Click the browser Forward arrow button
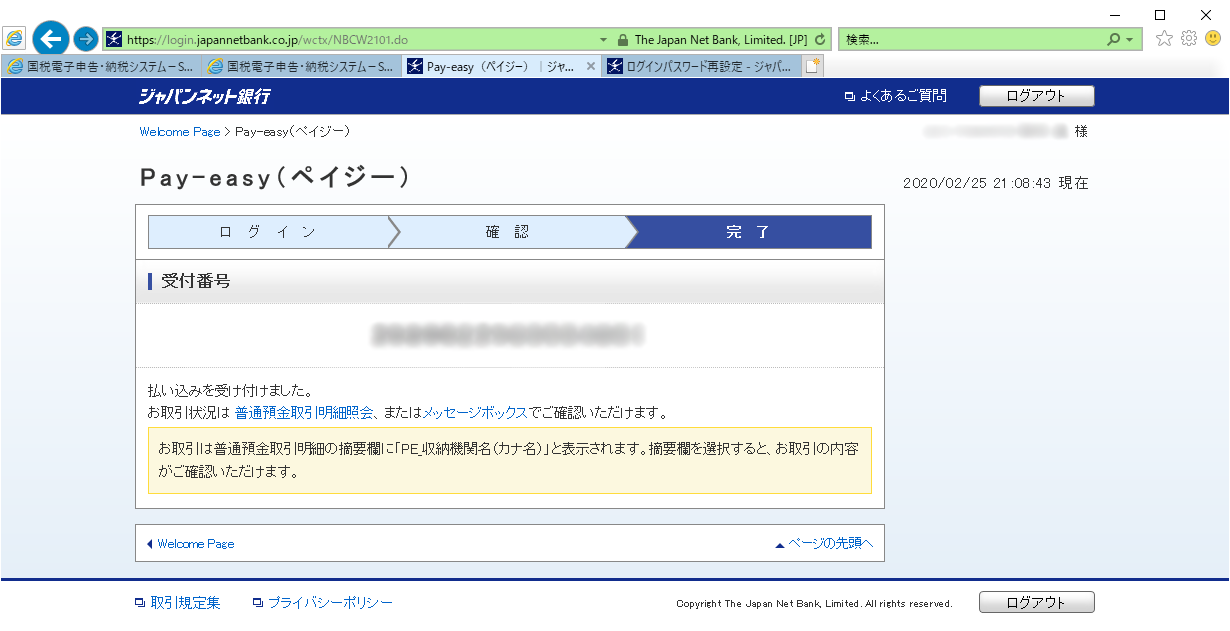The height and width of the screenshot is (631, 1230). [86, 39]
